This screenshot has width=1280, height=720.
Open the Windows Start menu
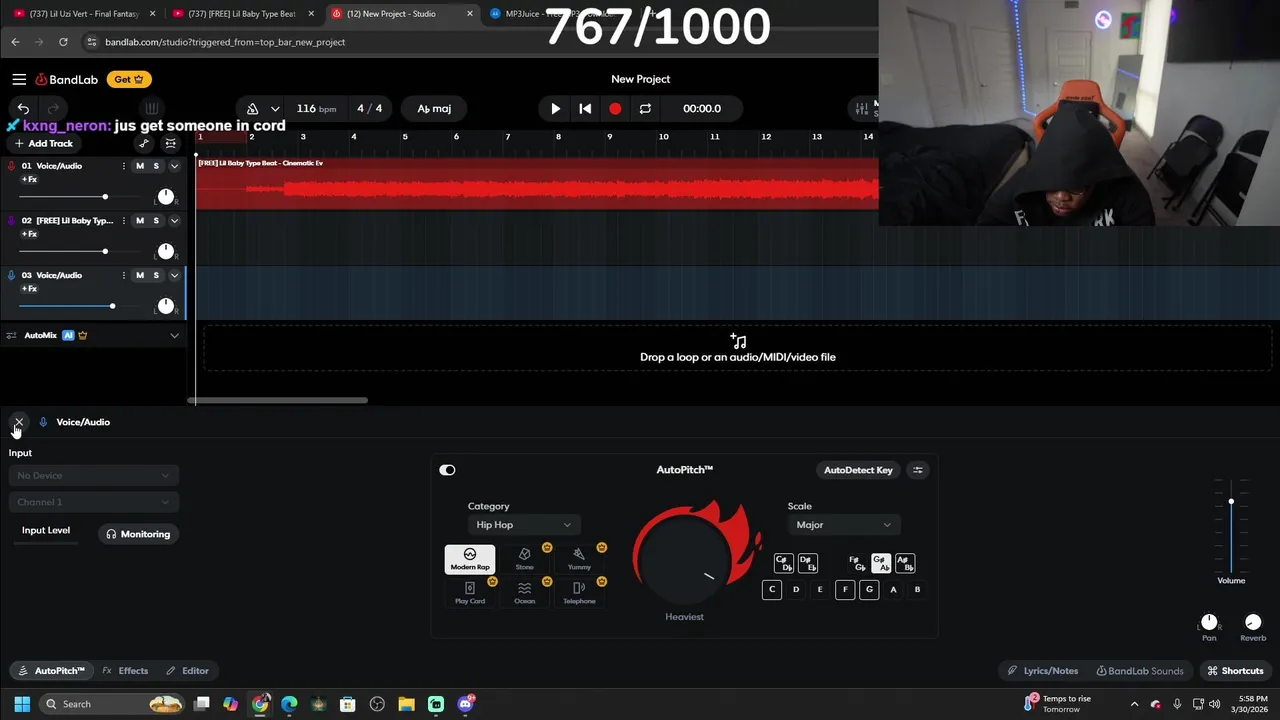(x=22, y=704)
